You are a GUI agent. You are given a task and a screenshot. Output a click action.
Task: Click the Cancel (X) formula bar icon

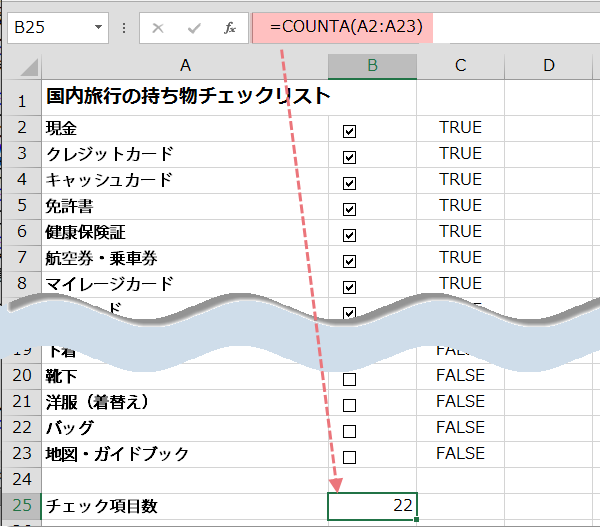157,28
